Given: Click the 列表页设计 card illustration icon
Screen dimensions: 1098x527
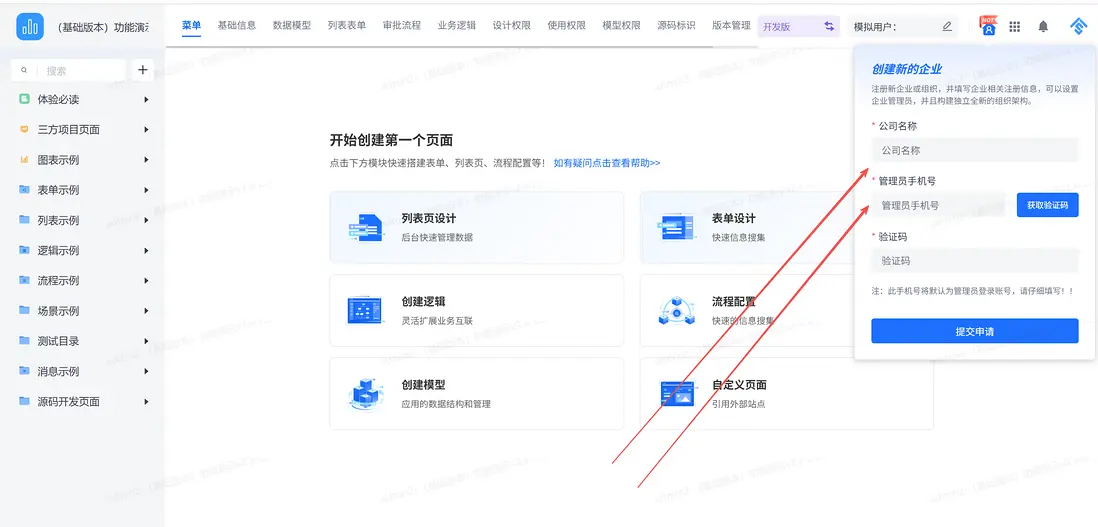Looking at the screenshot, I should tap(366, 227).
